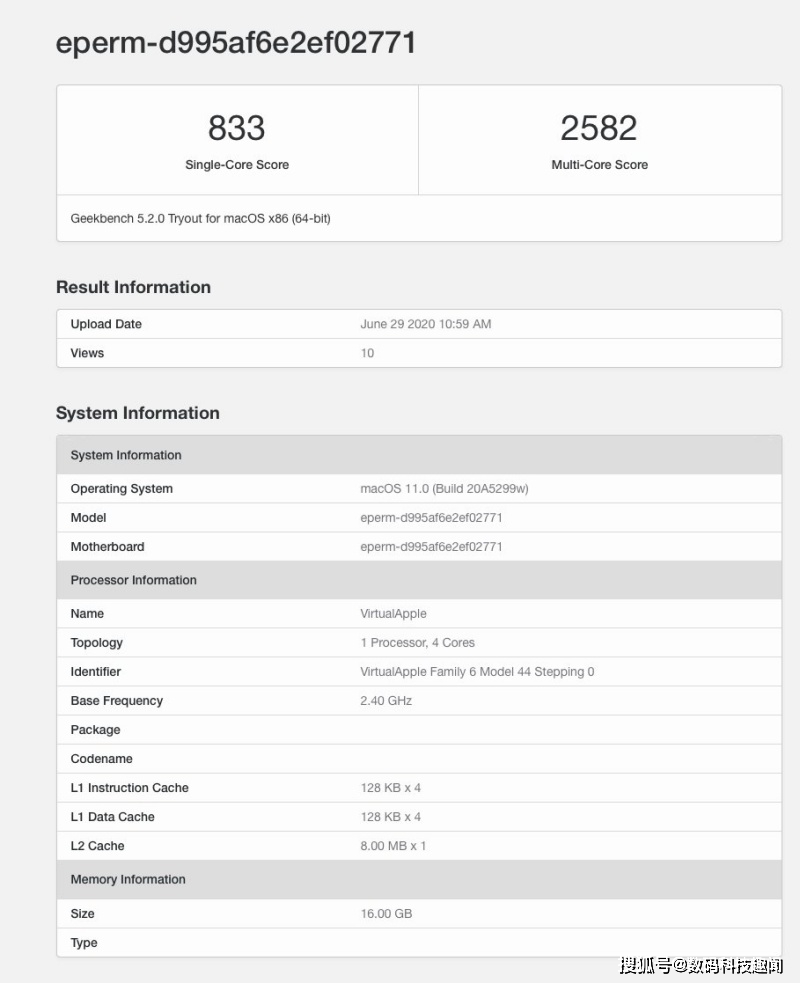Click the Identifier label
The width and height of the screenshot is (800, 983).
pos(95,672)
